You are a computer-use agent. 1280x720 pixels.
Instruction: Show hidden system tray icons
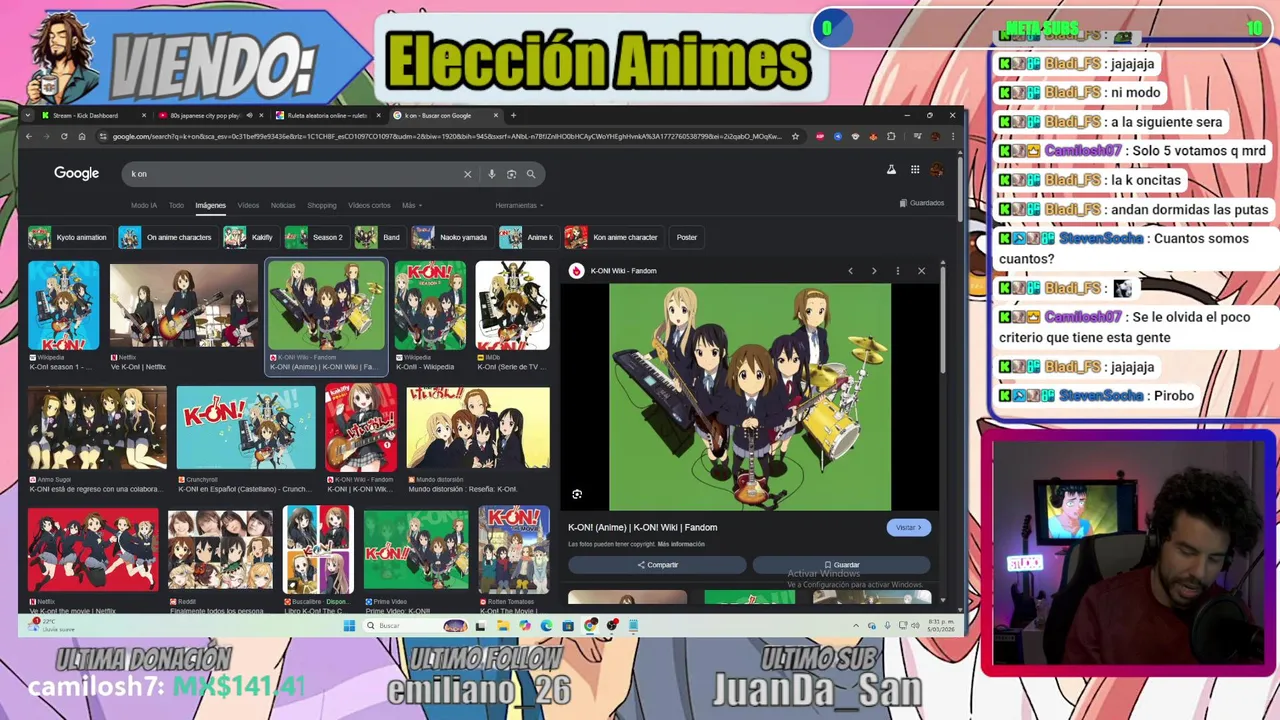click(x=855, y=626)
